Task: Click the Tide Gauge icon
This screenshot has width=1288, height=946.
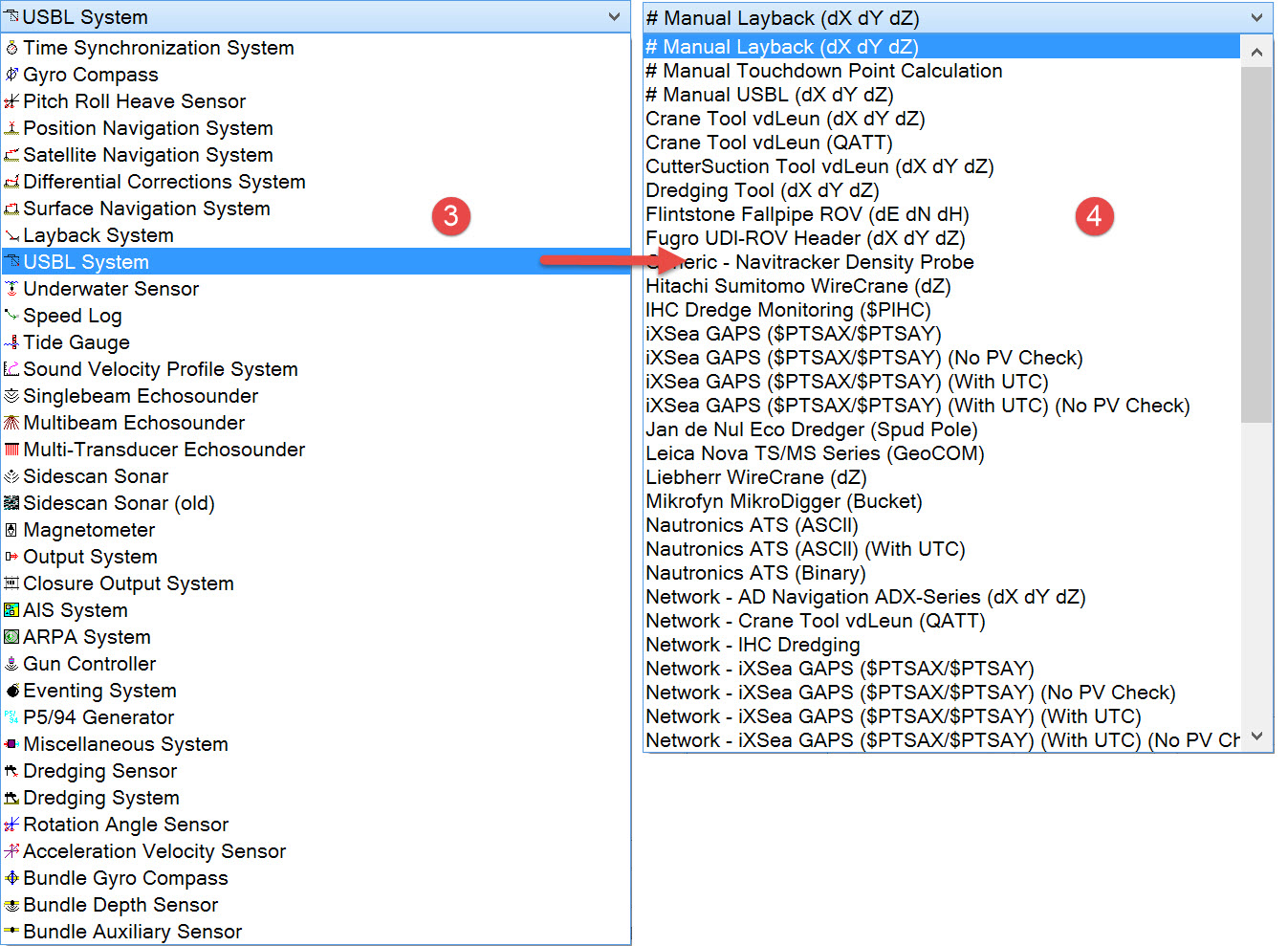Action: click(x=11, y=342)
